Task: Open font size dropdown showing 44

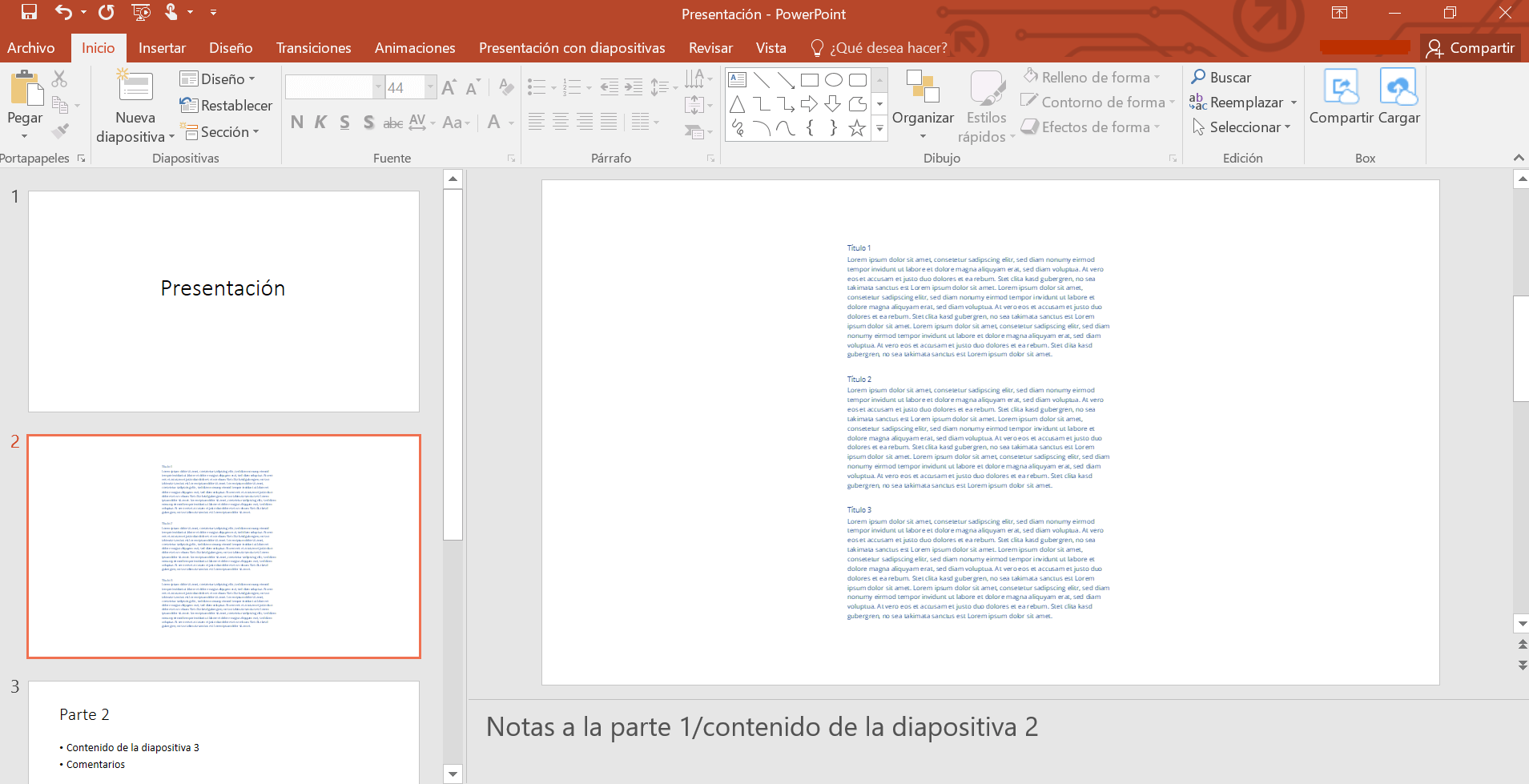Action: (x=430, y=86)
